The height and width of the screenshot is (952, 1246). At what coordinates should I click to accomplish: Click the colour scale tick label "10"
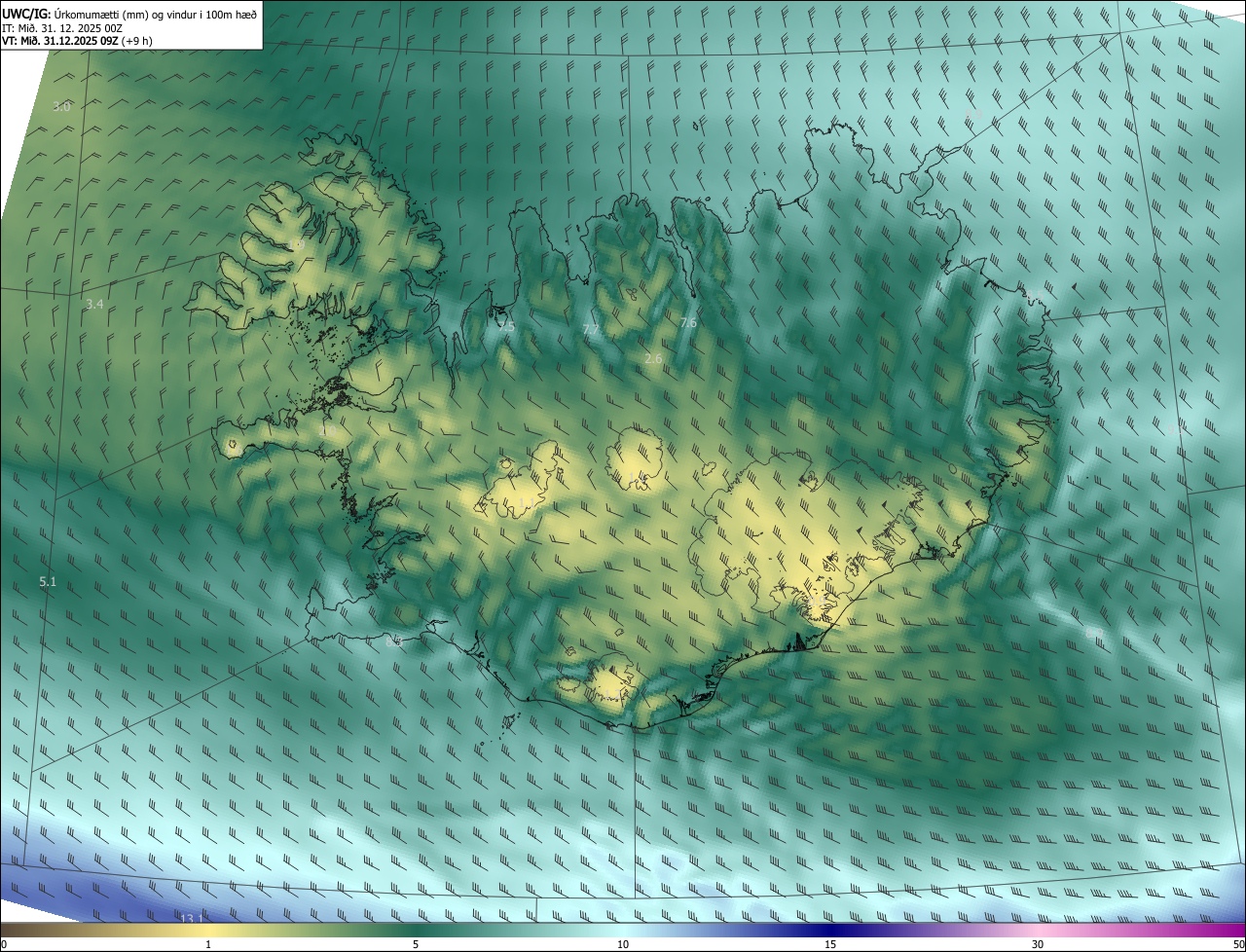pyautogui.click(x=623, y=945)
